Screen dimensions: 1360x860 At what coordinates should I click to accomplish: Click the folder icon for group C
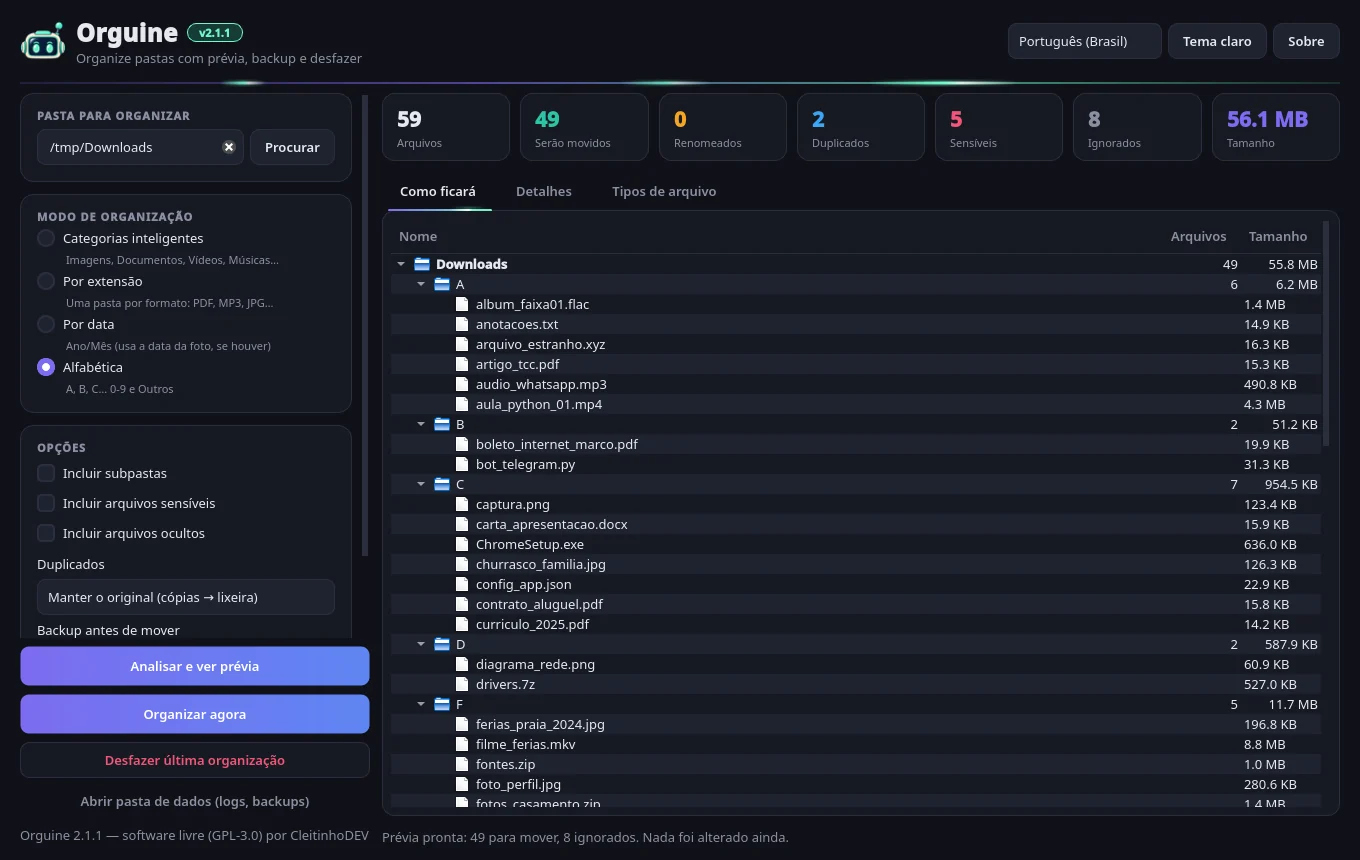[x=442, y=484]
